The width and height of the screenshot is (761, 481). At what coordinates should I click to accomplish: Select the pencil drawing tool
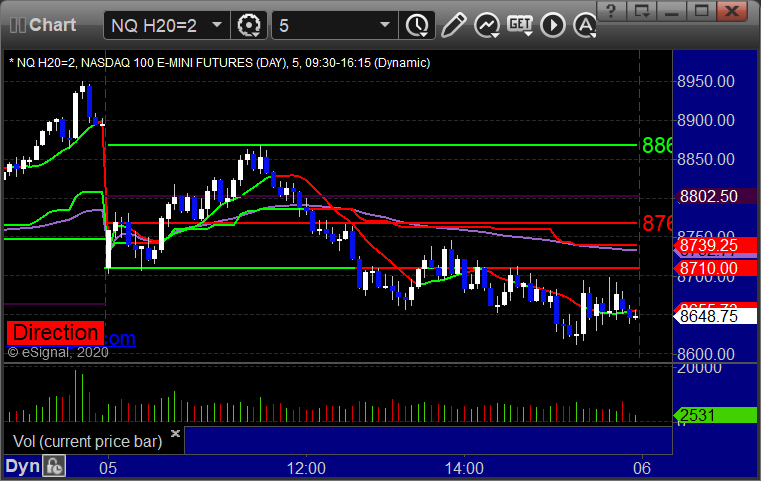[x=453, y=25]
